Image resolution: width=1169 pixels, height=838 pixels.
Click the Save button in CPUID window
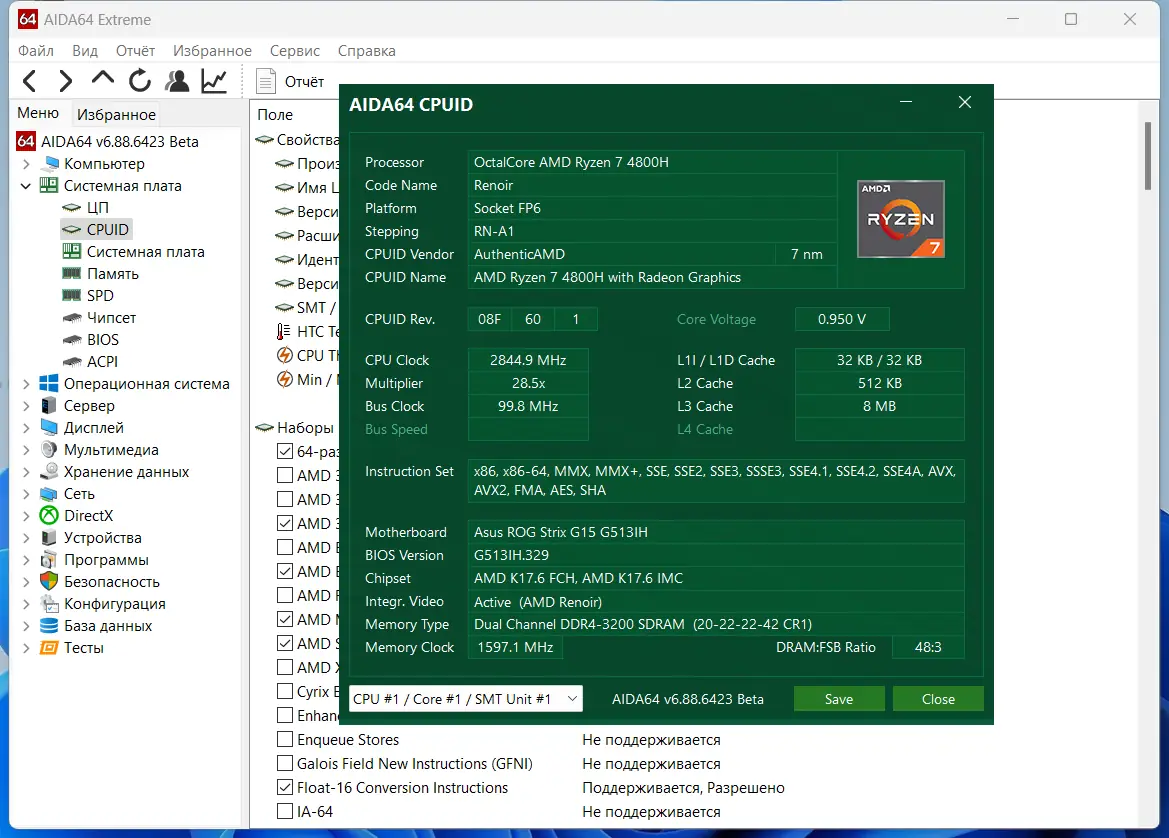[839, 699]
